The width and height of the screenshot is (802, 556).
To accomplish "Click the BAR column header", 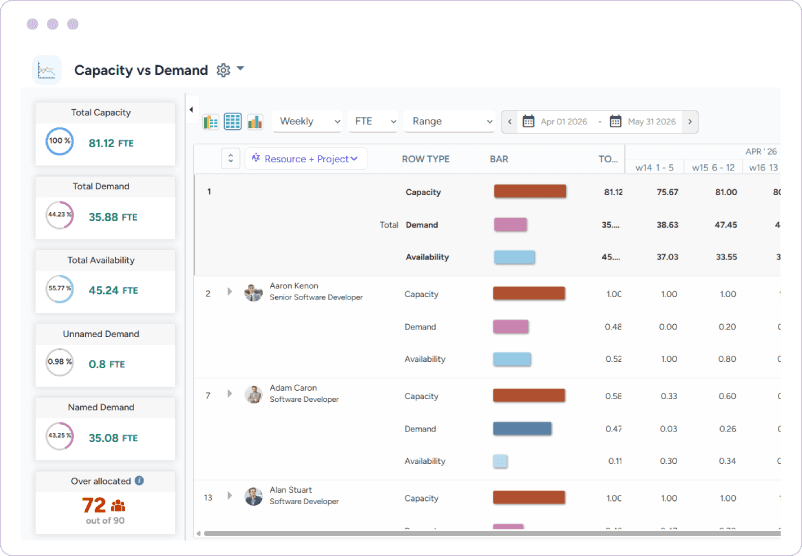I will (499, 159).
